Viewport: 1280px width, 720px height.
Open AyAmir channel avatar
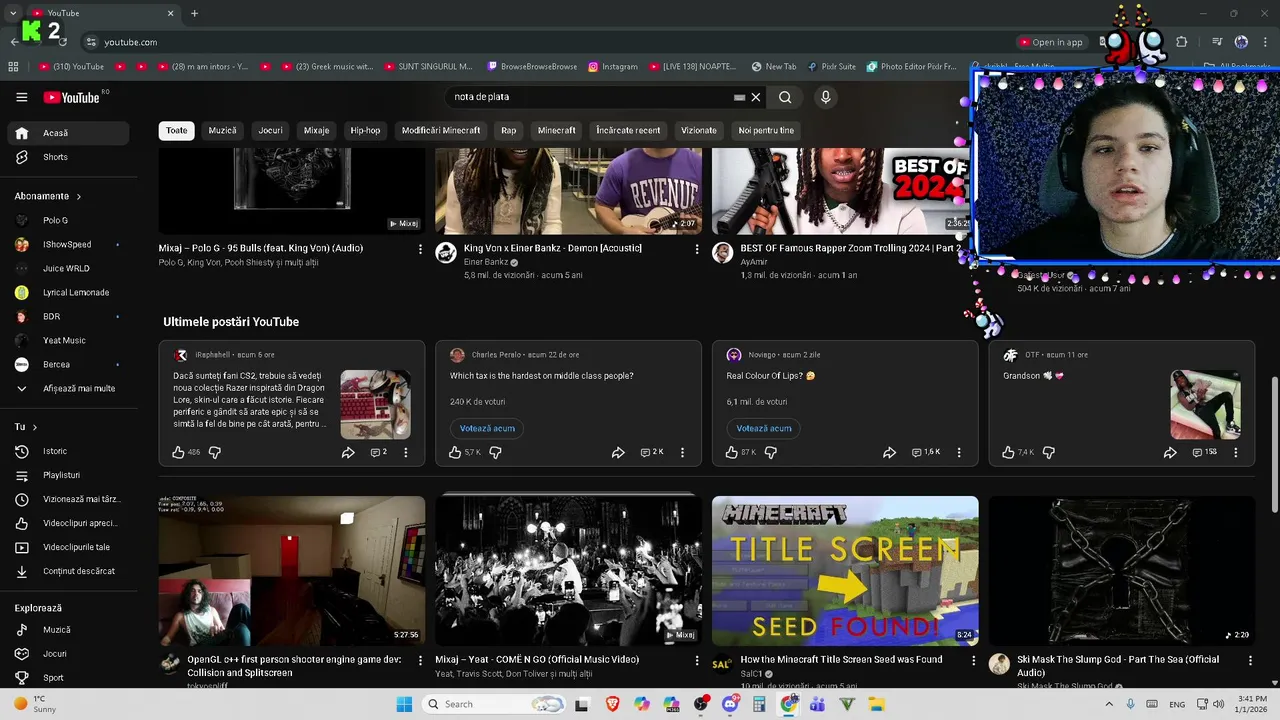[722, 252]
